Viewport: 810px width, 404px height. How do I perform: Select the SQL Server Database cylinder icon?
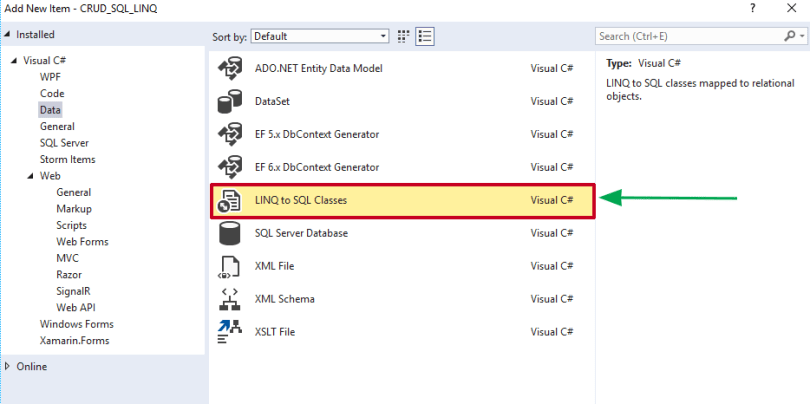click(x=230, y=234)
